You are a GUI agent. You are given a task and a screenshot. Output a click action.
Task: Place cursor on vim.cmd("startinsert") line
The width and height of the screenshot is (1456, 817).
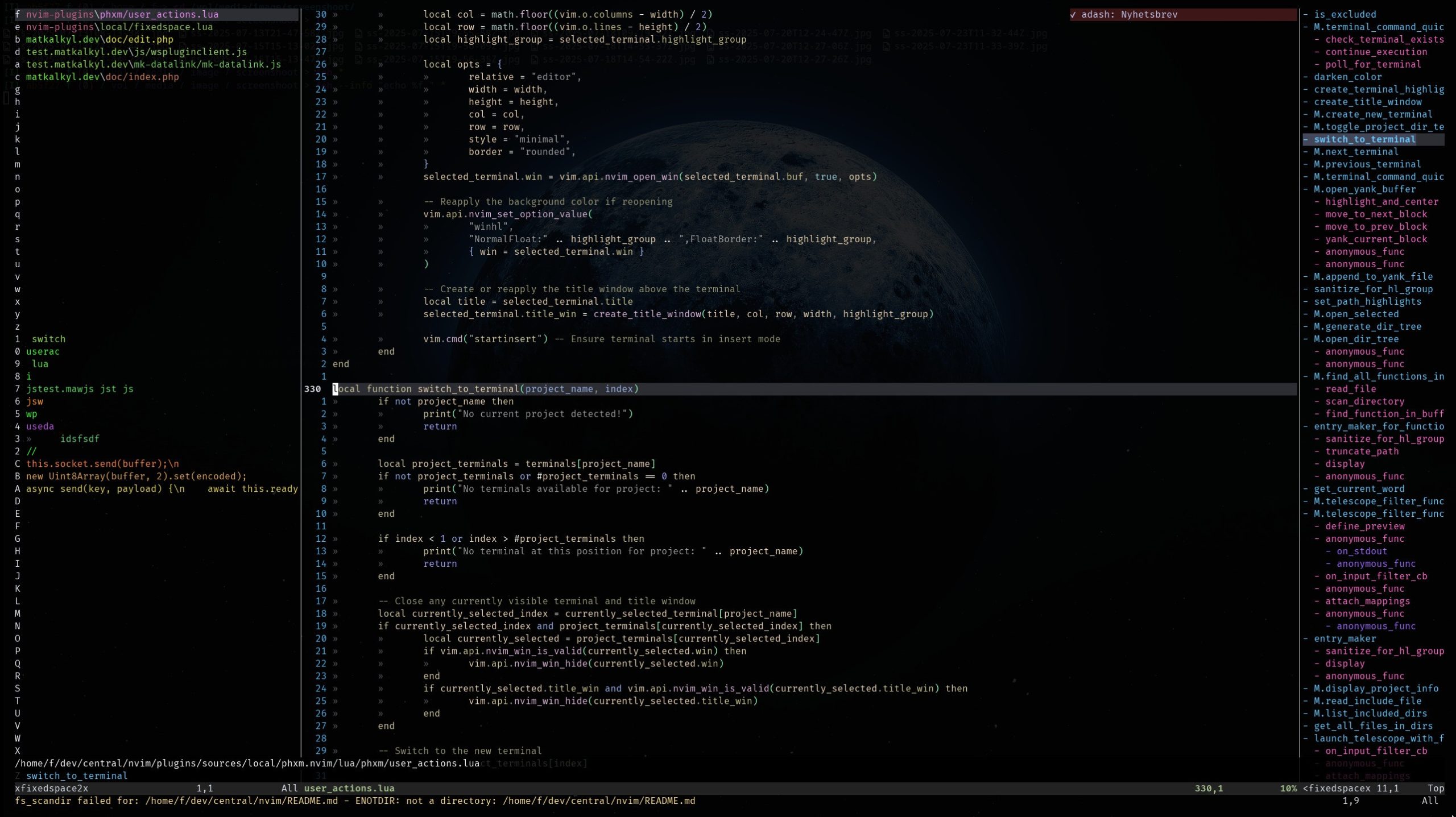point(601,339)
